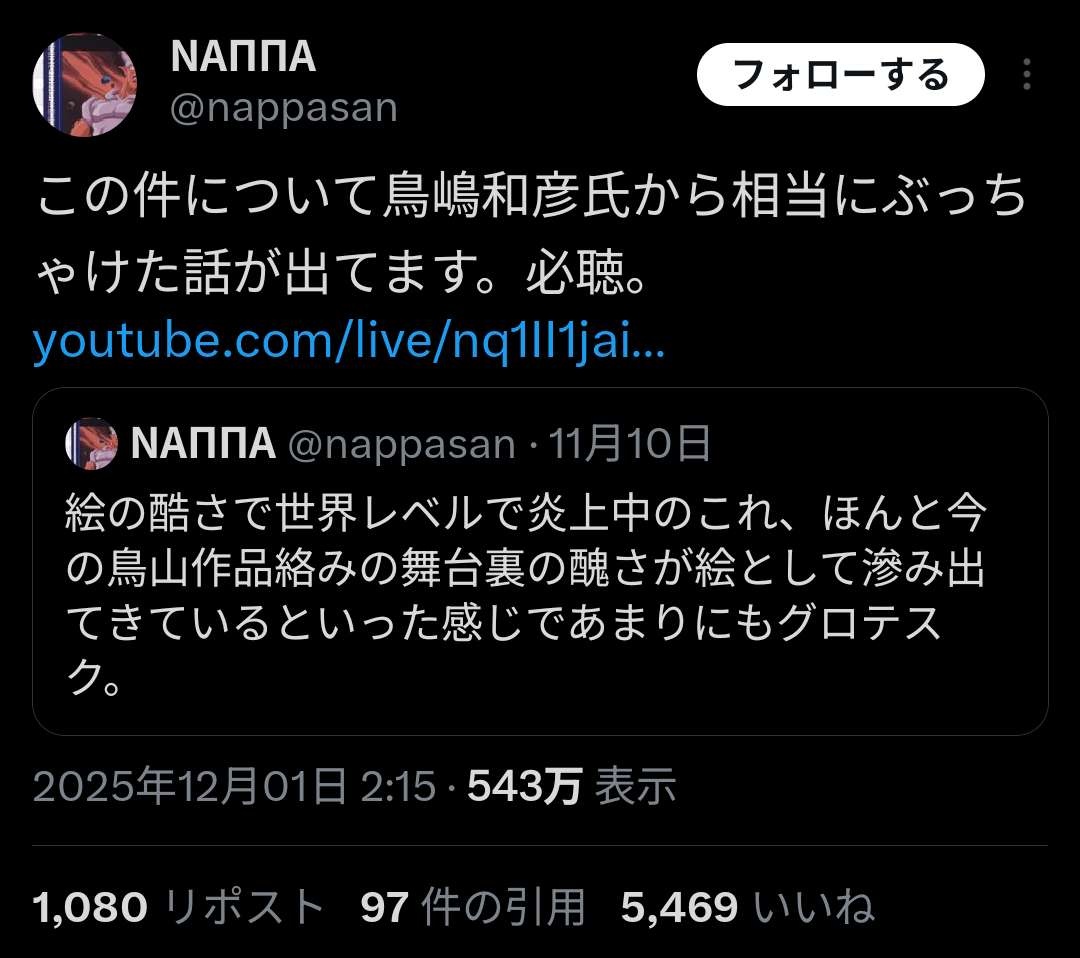The width and height of the screenshot is (1080, 958).
Task: Click the 11月10日 date of quoted post
Action: 629,443
